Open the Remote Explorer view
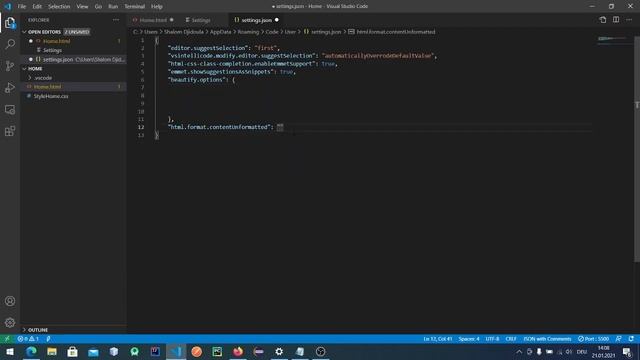 tap(10, 109)
